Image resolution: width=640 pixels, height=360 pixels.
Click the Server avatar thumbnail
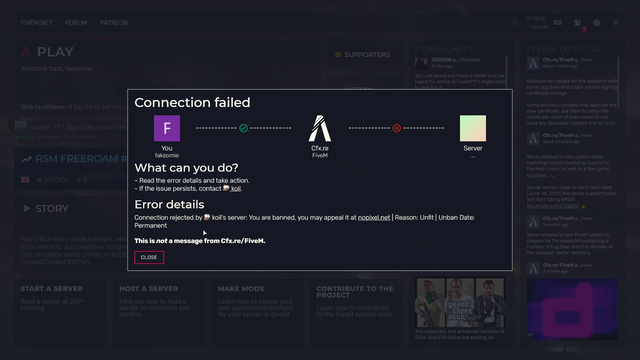tap(473, 128)
